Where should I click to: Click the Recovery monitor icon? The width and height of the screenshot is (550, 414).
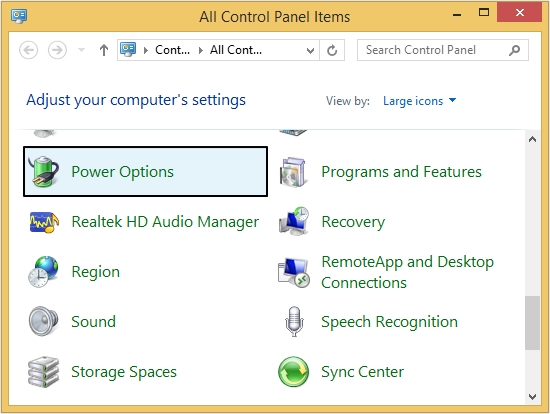point(294,221)
